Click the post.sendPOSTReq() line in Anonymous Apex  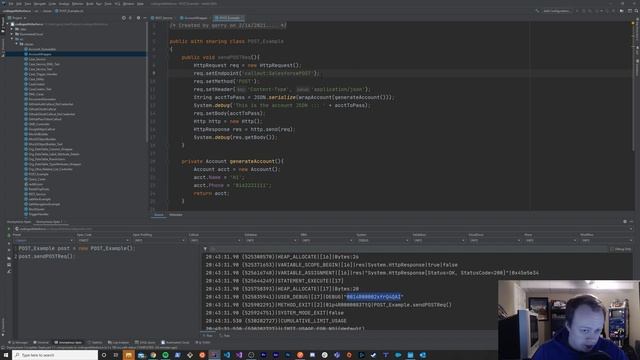(x=47, y=256)
